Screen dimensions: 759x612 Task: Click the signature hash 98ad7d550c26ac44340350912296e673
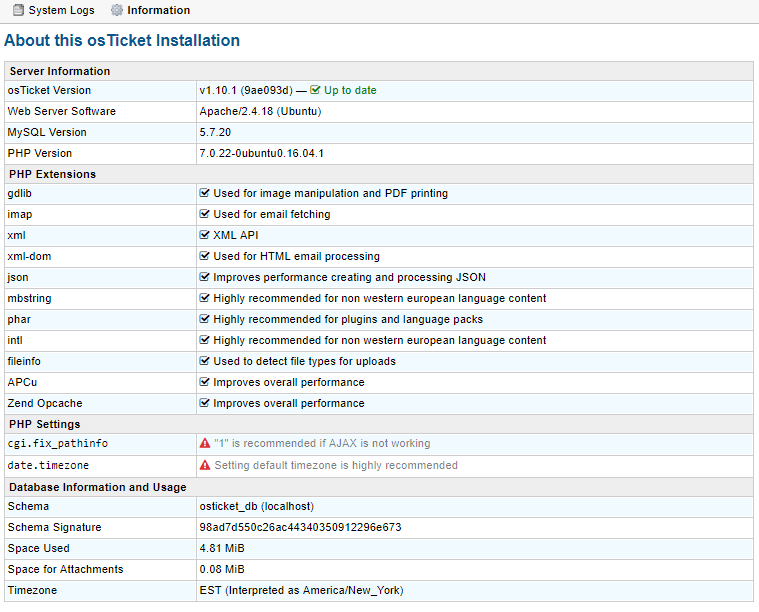tap(300, 527)
